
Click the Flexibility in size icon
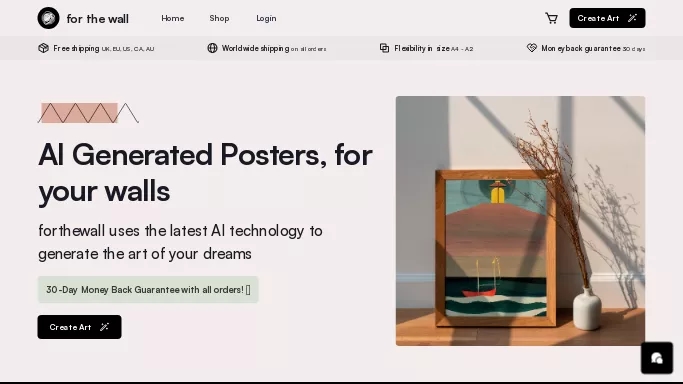[384, 48]
